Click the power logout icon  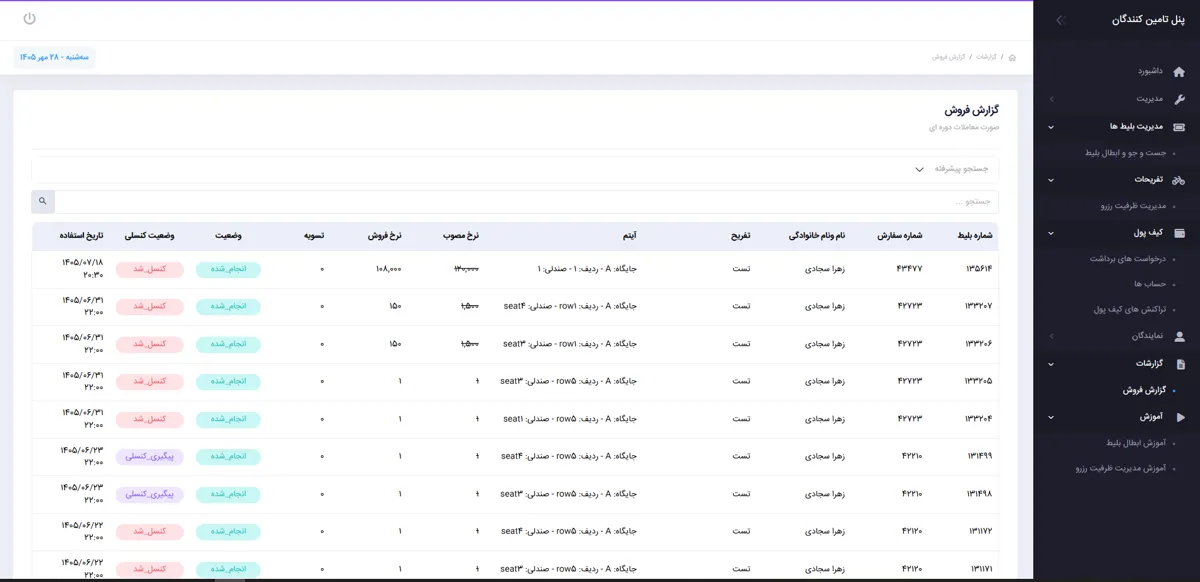pos(29,19)
